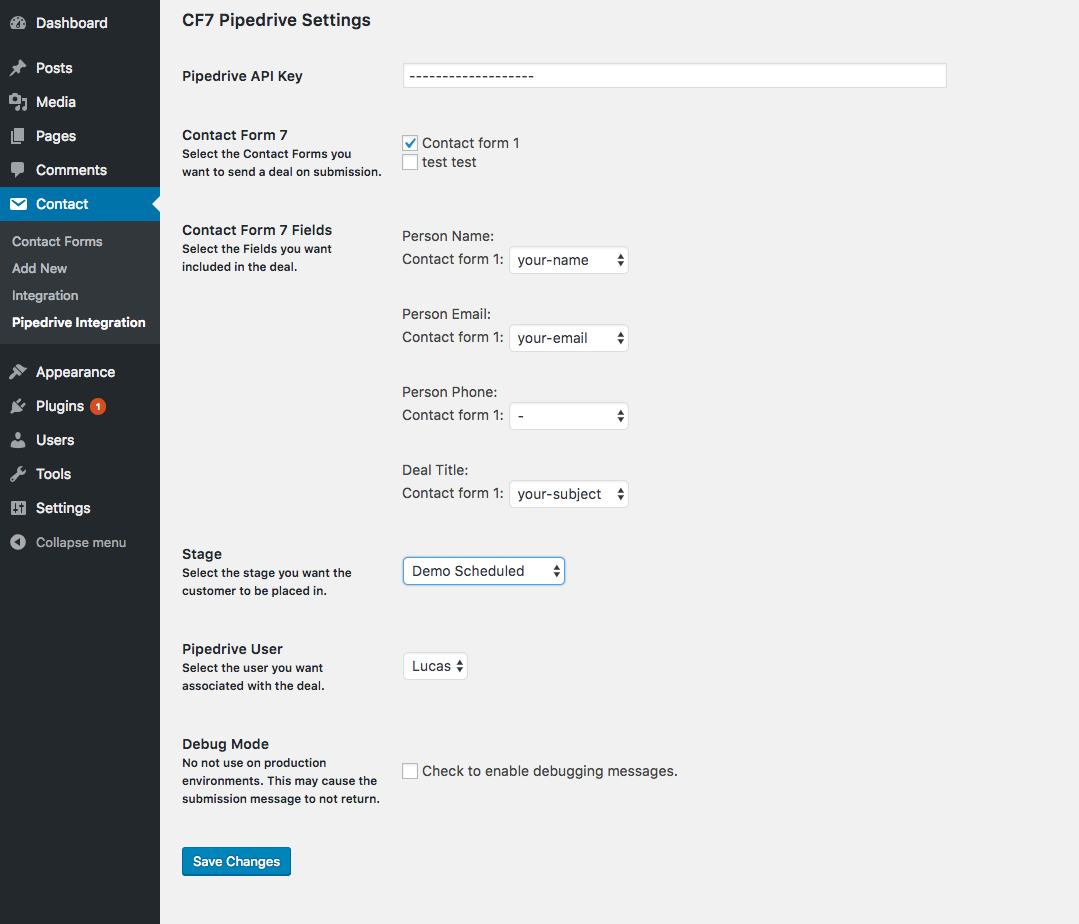Click the Debug Mode section heading
1079x924 pixels.
coord(225,744)
